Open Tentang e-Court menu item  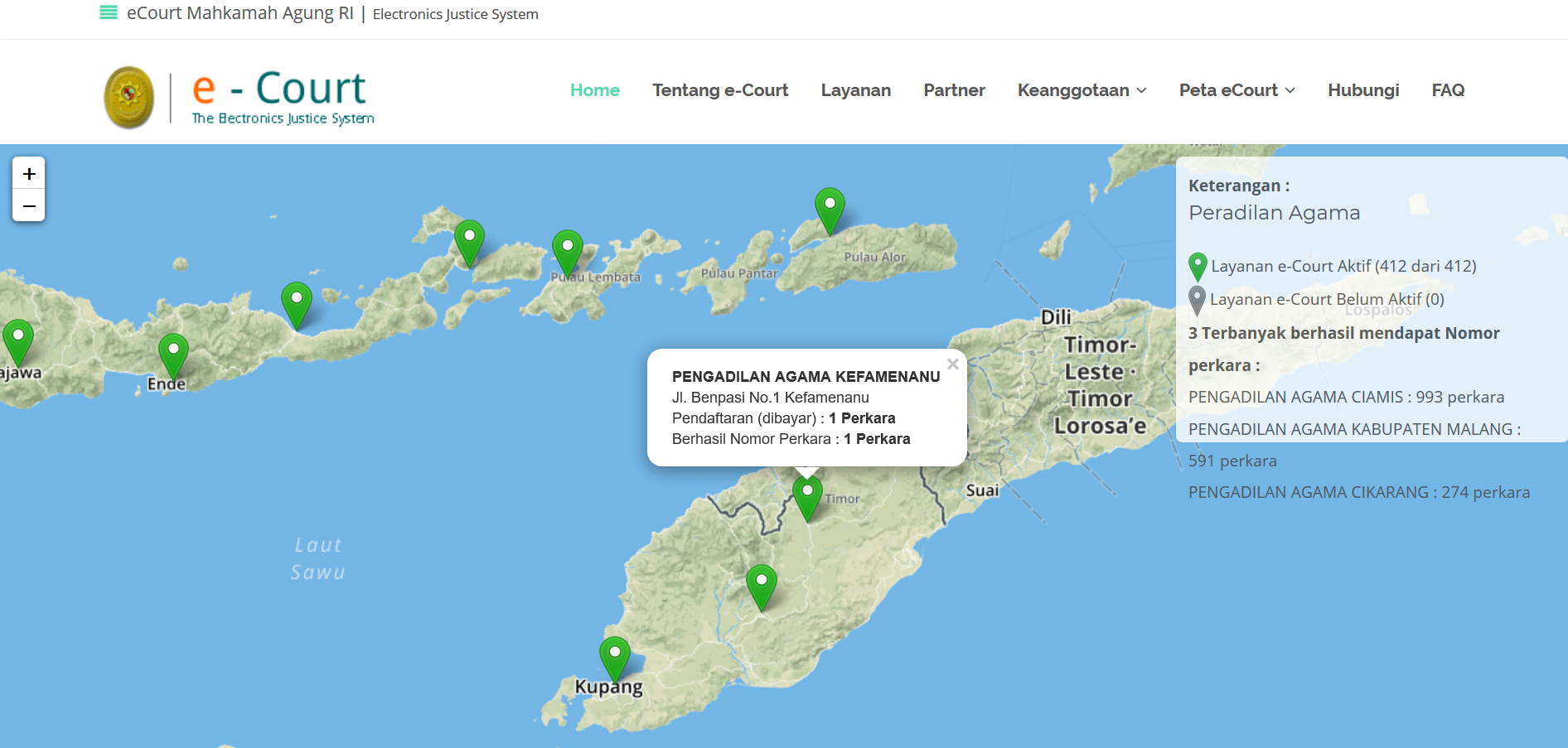[x=720, y=90]
